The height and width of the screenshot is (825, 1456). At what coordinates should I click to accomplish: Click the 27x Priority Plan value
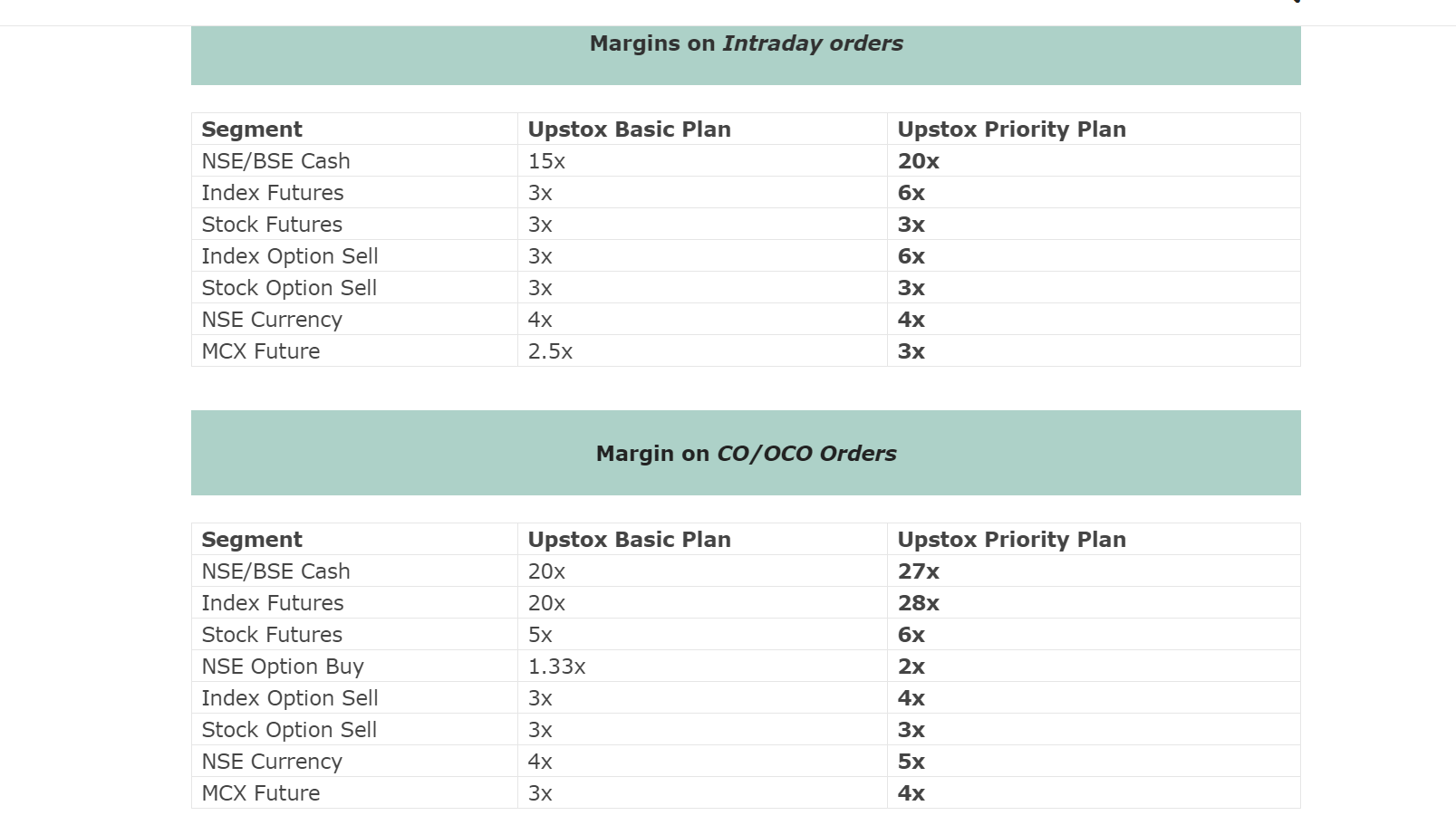(919, 571)
